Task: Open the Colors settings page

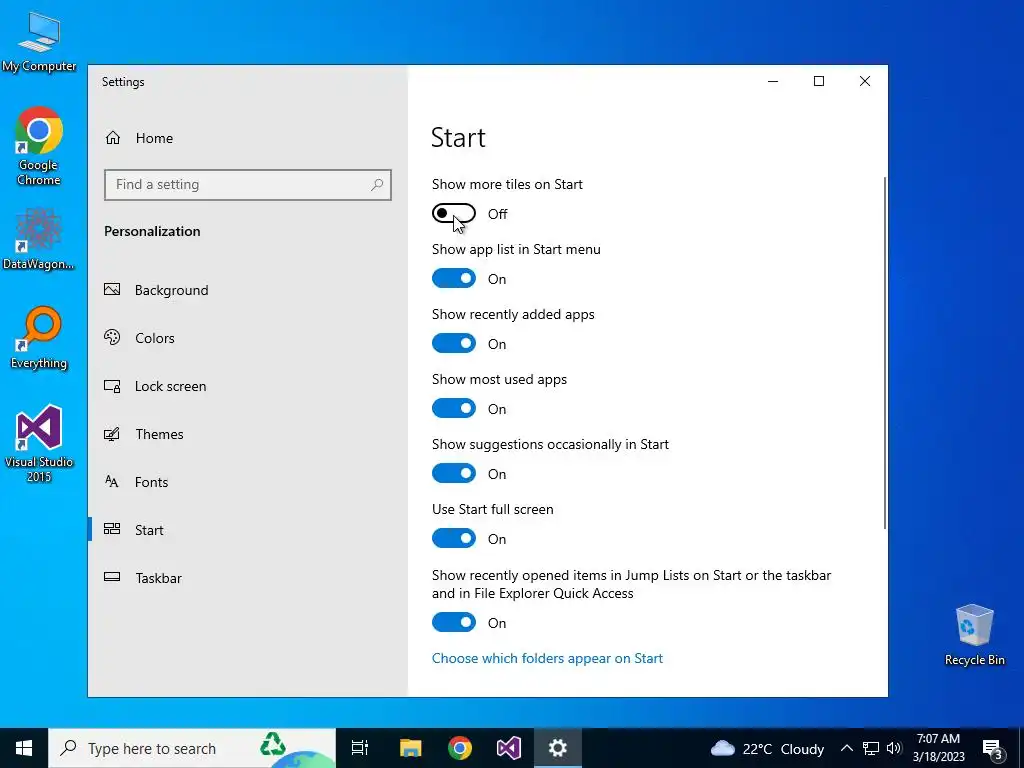Action: click(x=248, y=338)
